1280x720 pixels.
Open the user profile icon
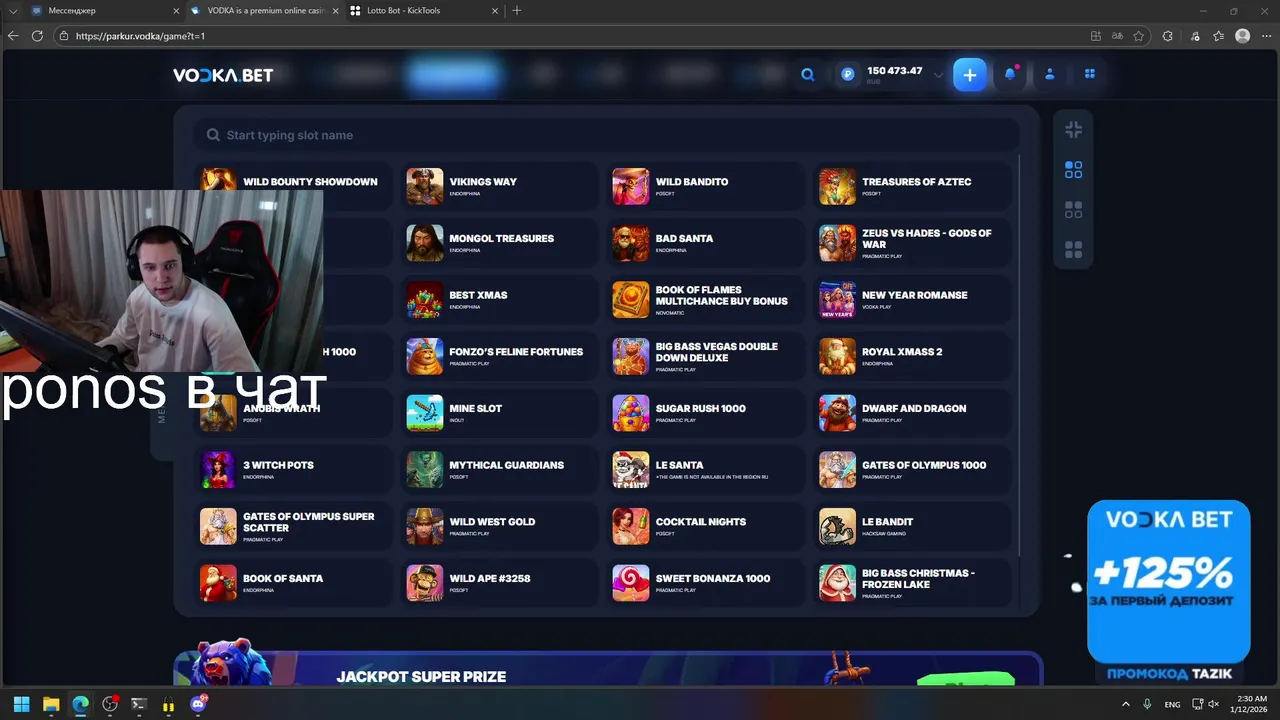pyautogui.click(x=1050, y=74)
